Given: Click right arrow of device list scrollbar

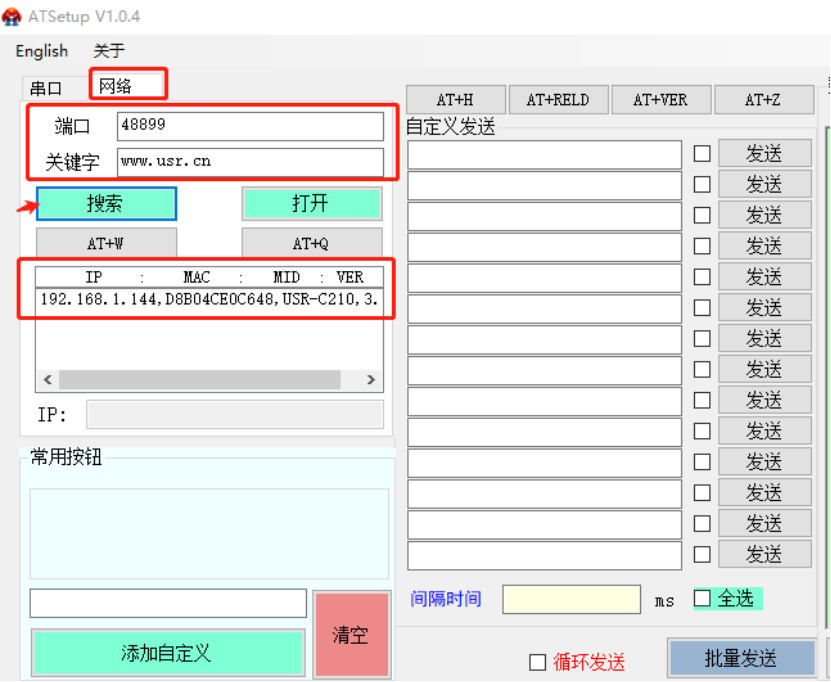Looking at the screenshot, I should click(371, 380).
